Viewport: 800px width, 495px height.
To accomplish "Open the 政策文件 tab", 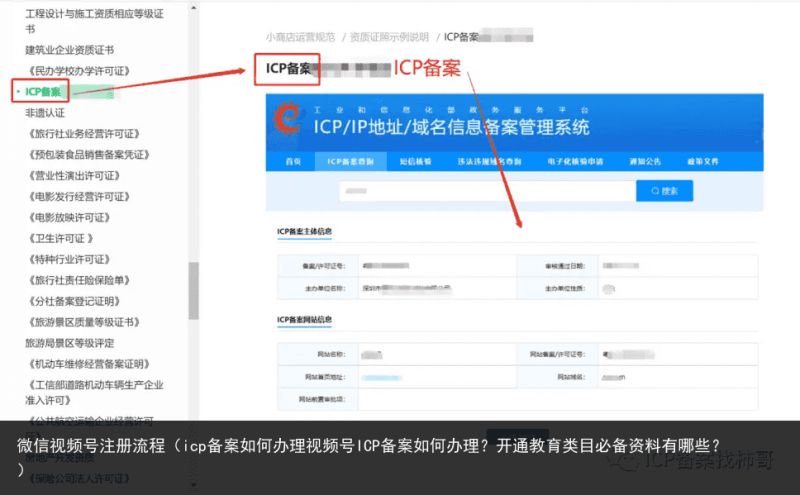I will click(x=703, y=161).
